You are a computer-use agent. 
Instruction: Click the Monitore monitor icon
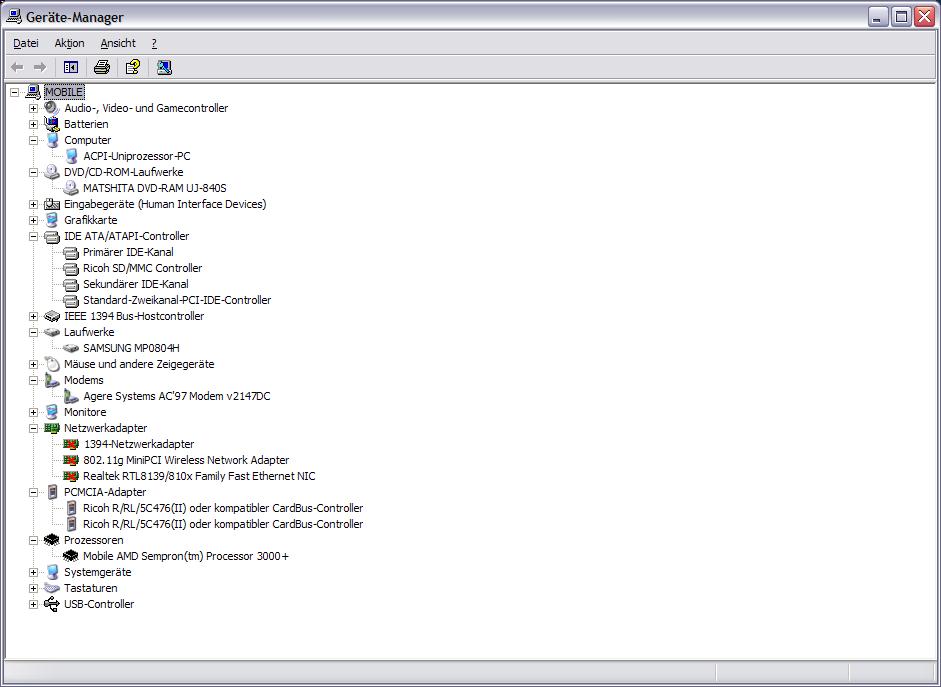click(x=52, y=412)
